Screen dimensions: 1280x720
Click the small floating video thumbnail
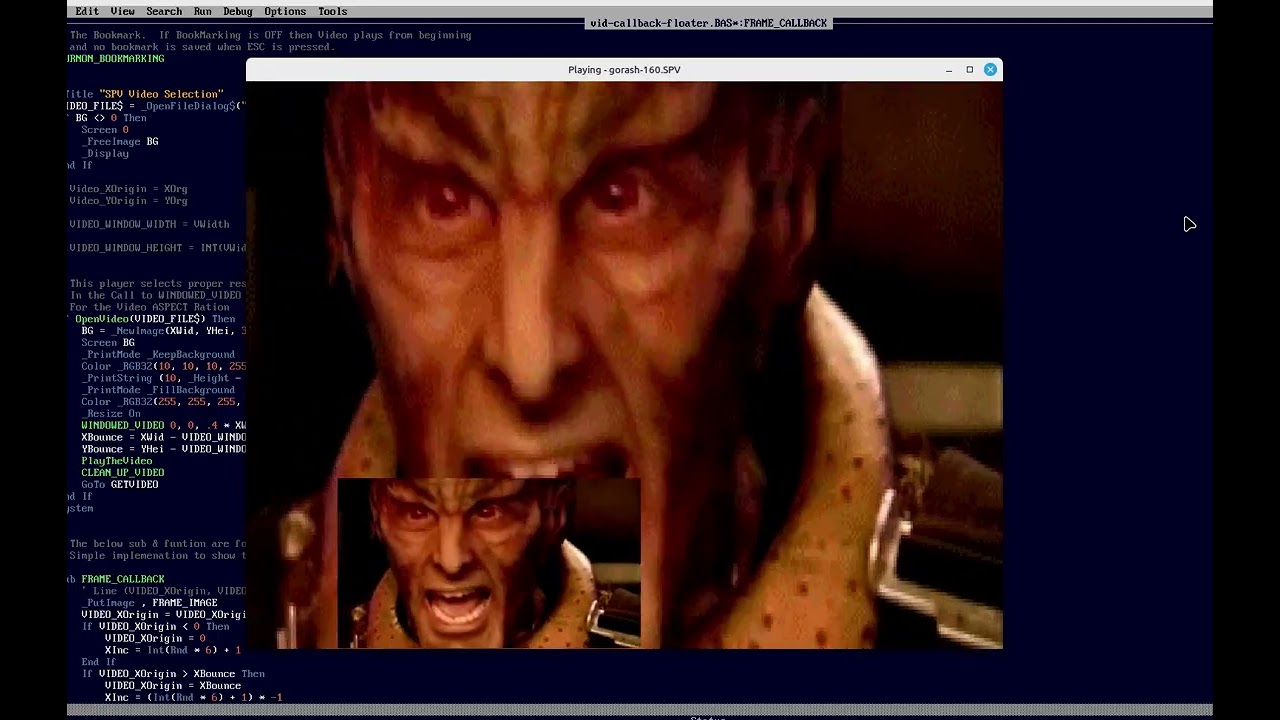[x=489, y=563]
